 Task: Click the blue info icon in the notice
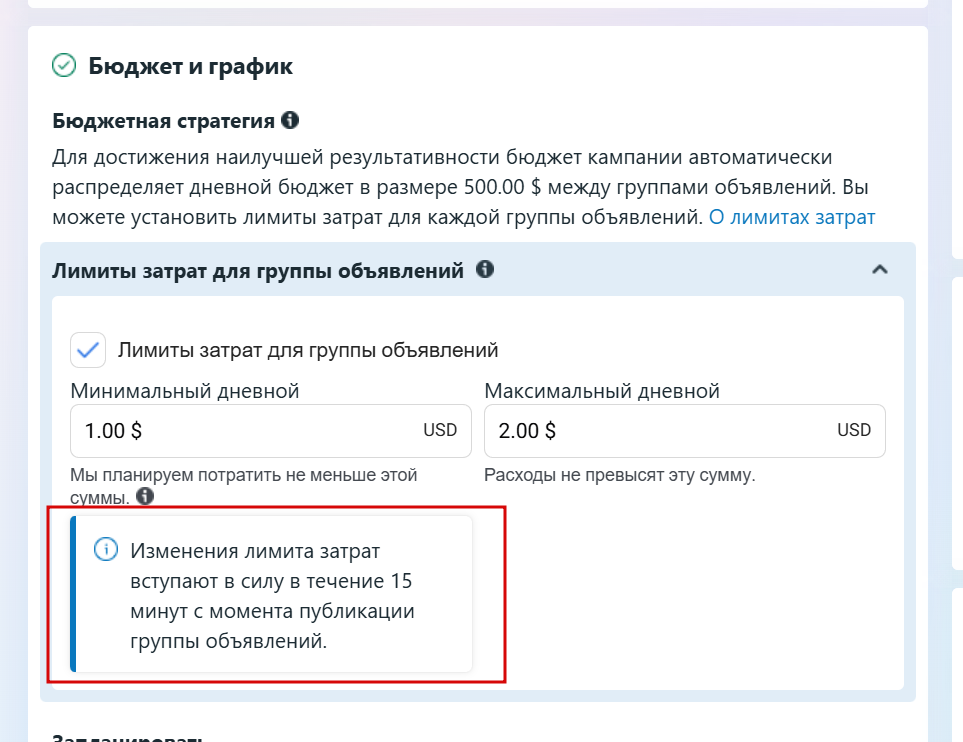pyautogui.click(x=106, y=549)
